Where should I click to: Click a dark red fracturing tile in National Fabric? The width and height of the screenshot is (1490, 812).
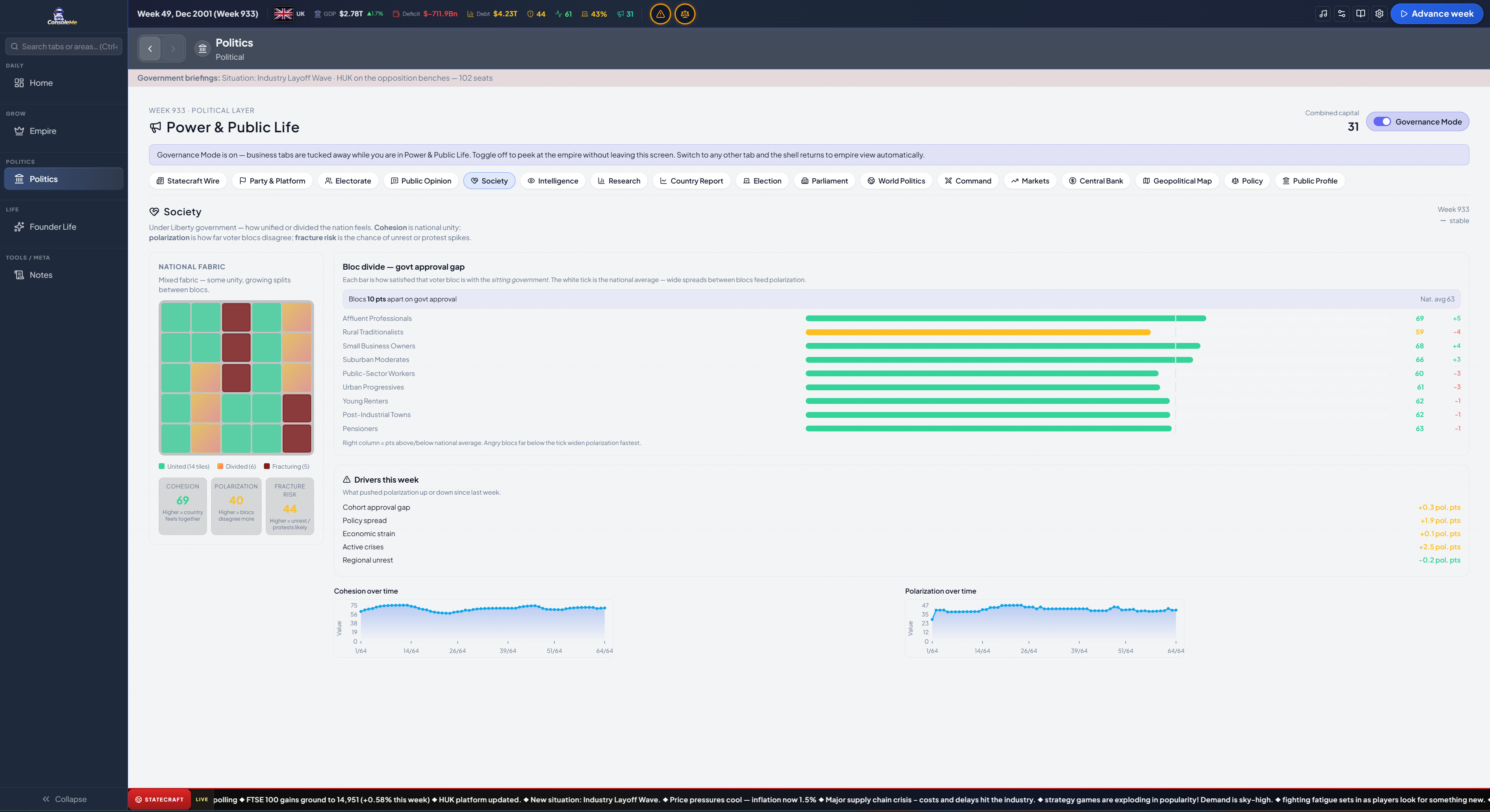(236, 317)
